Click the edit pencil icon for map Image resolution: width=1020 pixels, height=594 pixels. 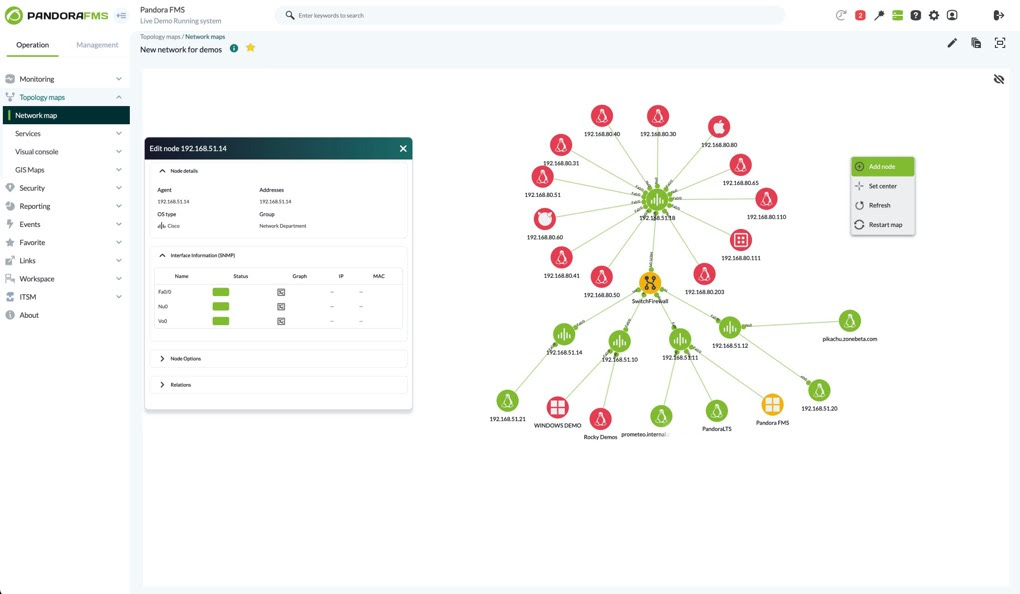[x=952, y=43]
